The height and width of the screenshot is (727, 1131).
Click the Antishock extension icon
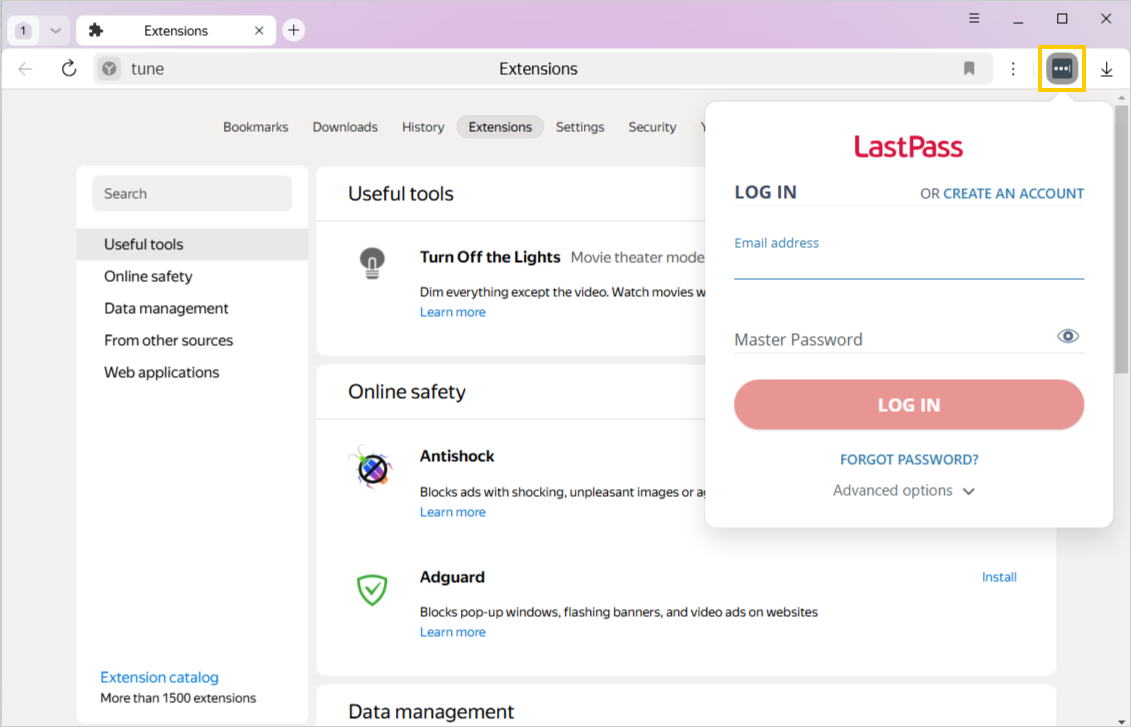372,469
